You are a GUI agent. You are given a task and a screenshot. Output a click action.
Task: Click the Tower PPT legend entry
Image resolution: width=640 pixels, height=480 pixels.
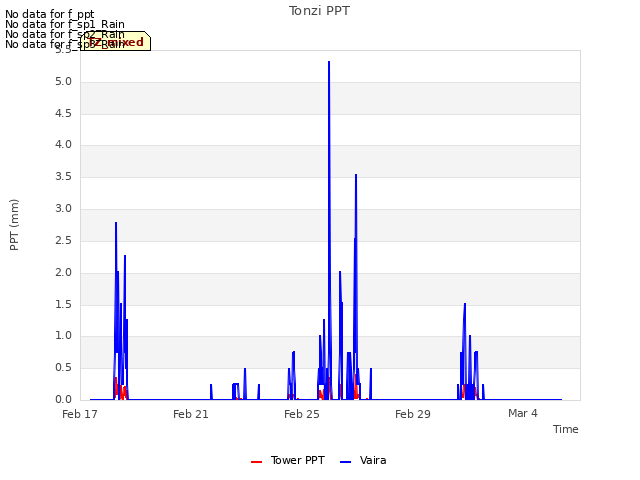(288, 460)
